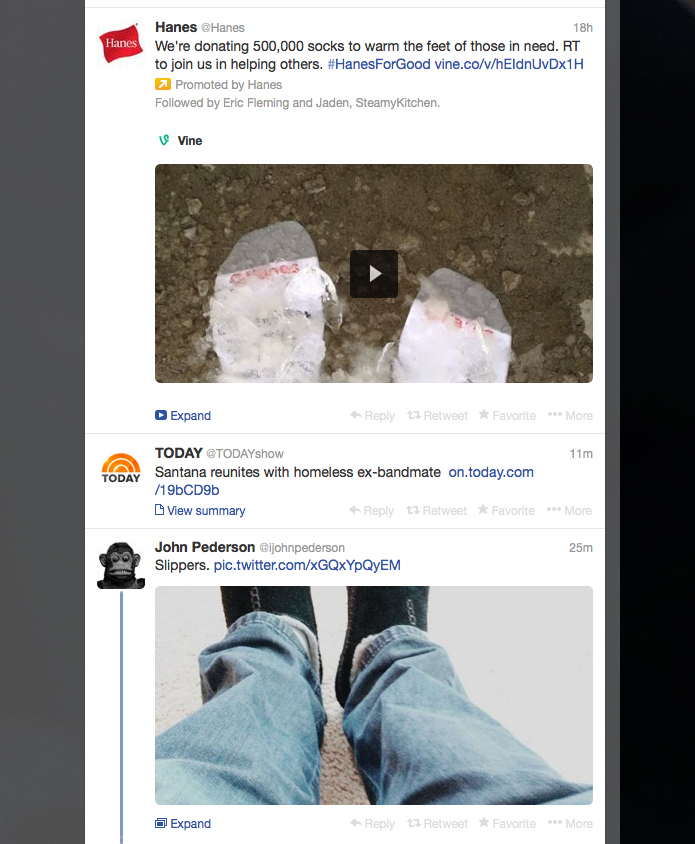View summary of the TODAY tweet
The image size is (695, 844).
200,511
